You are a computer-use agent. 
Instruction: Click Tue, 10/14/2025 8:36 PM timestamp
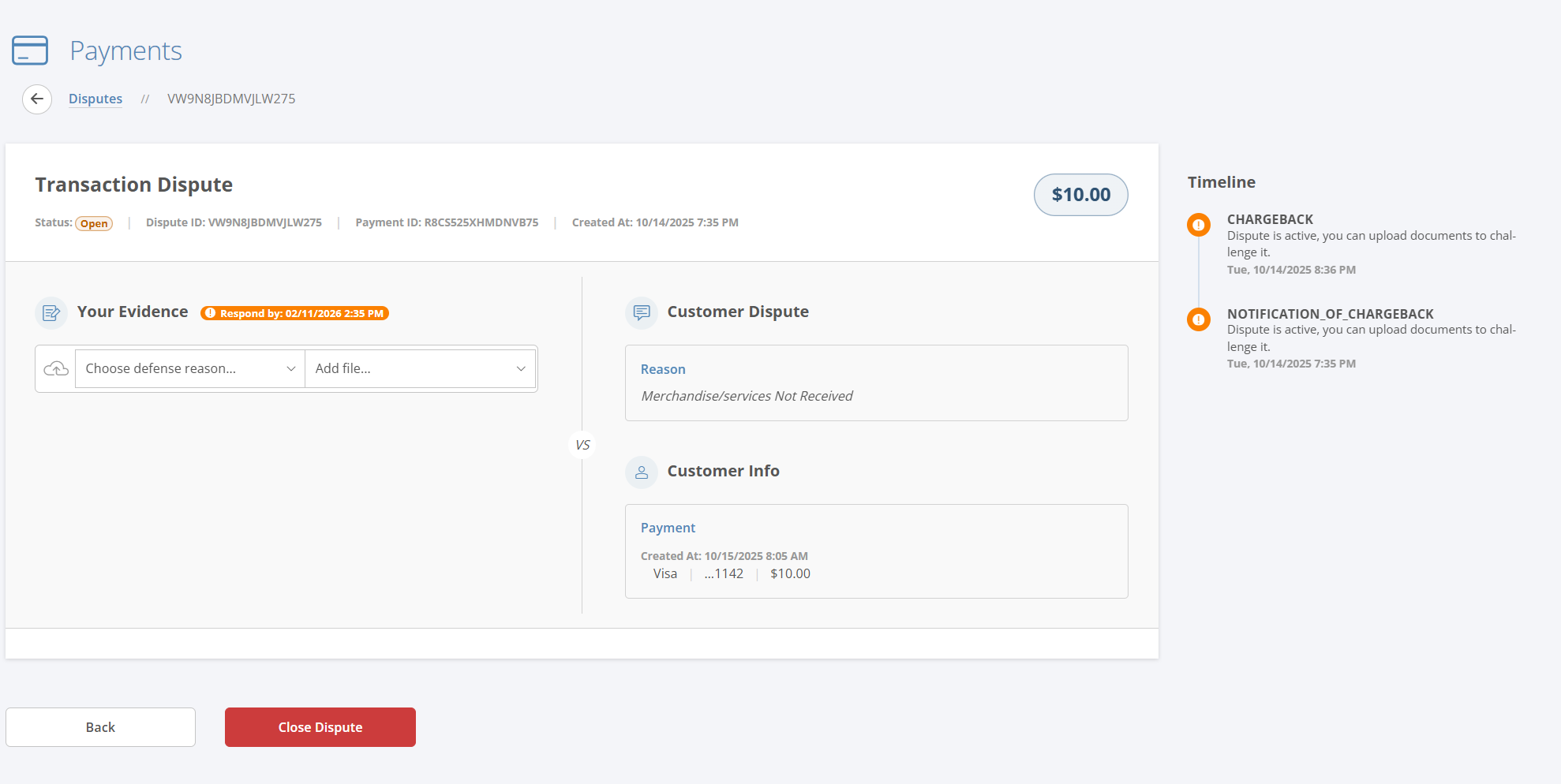[1291, 270]
